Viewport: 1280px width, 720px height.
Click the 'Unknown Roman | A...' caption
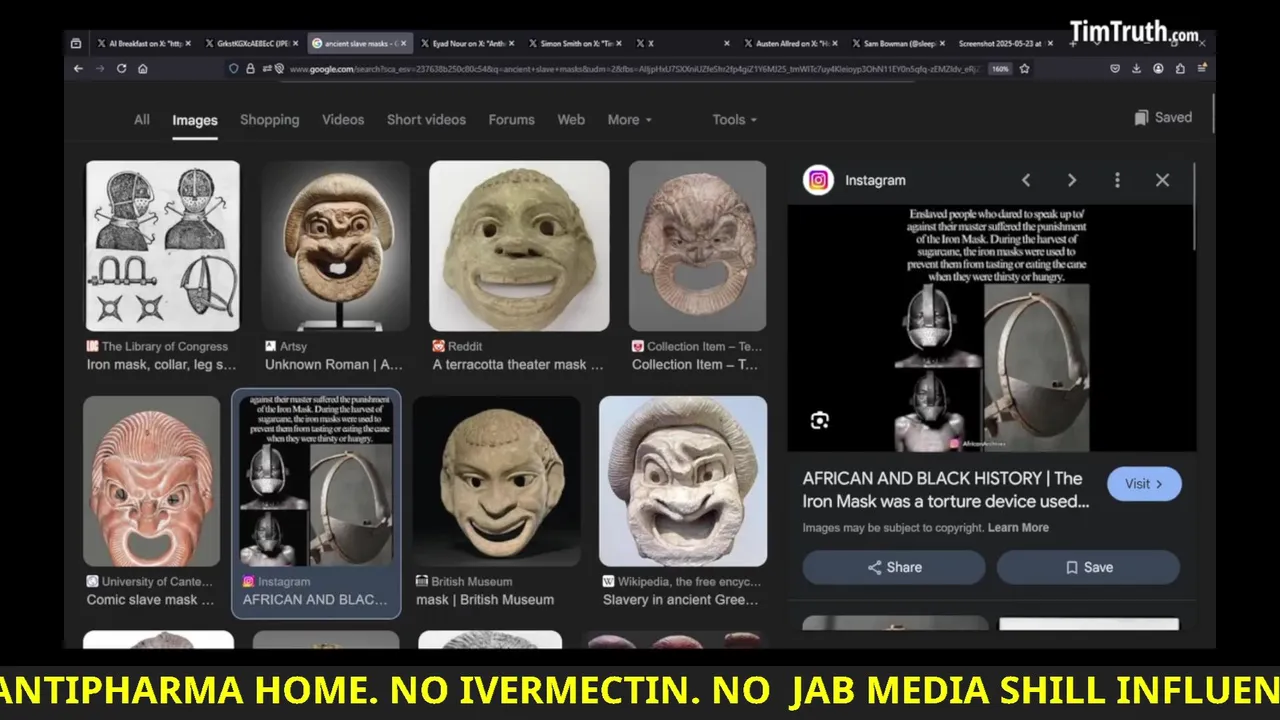click(x=334, y=364)
